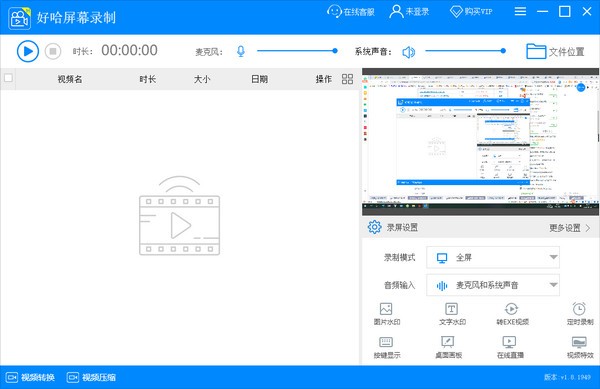Close the recorder window
This screenshot has height=389, width=600.
[587, 11]
